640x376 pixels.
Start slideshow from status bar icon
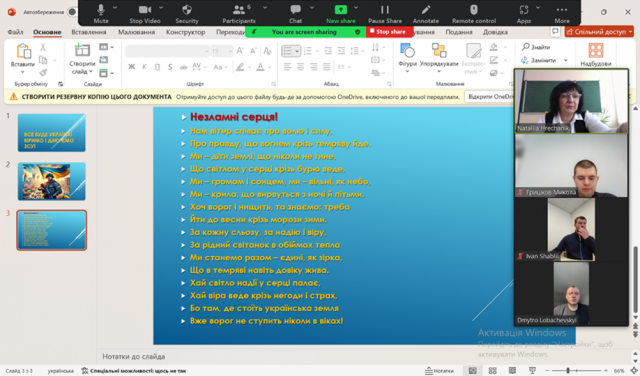point(532,371)
